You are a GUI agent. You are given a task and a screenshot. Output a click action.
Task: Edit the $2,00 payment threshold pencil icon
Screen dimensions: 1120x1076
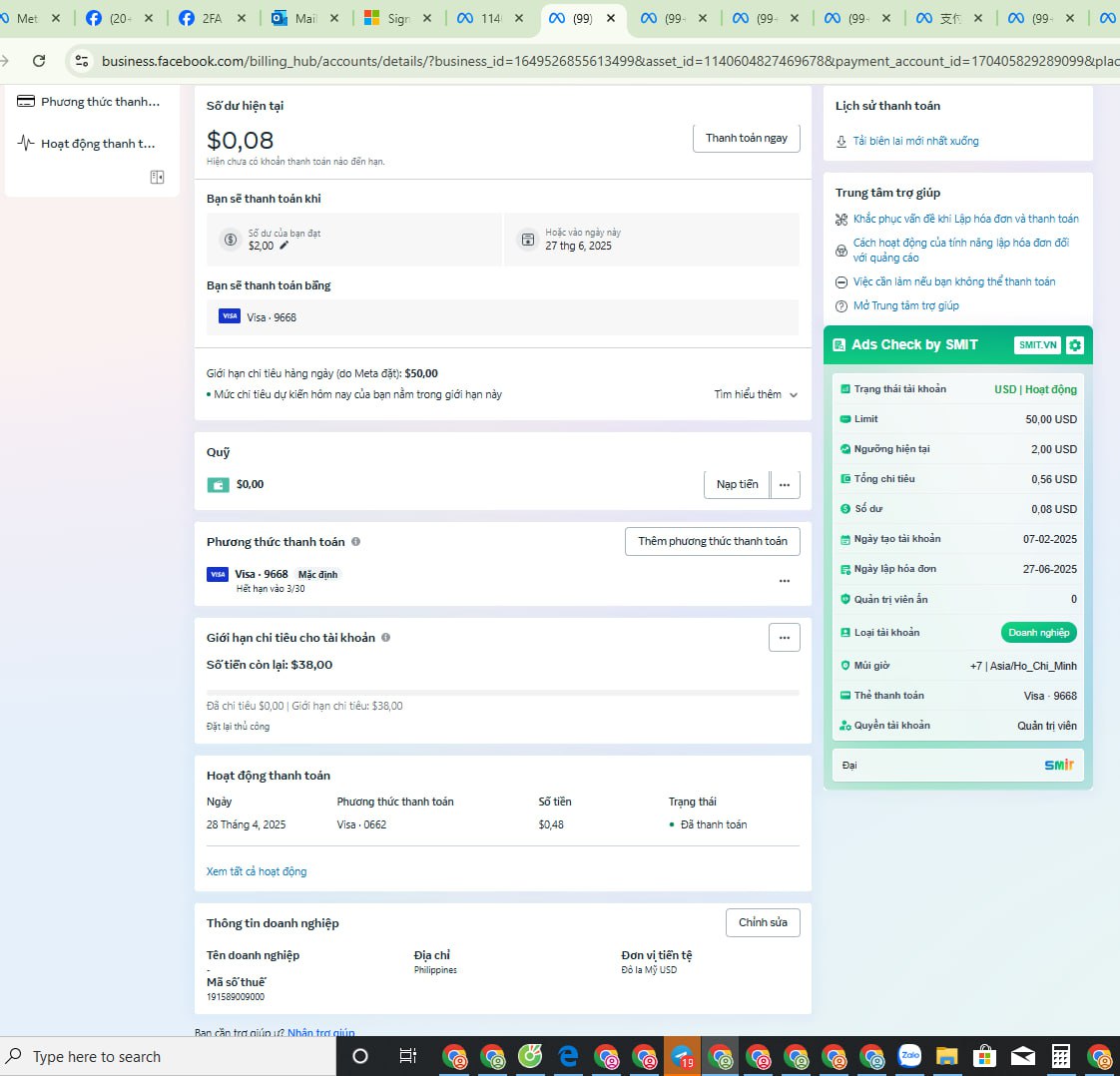[x=284, y=245]
